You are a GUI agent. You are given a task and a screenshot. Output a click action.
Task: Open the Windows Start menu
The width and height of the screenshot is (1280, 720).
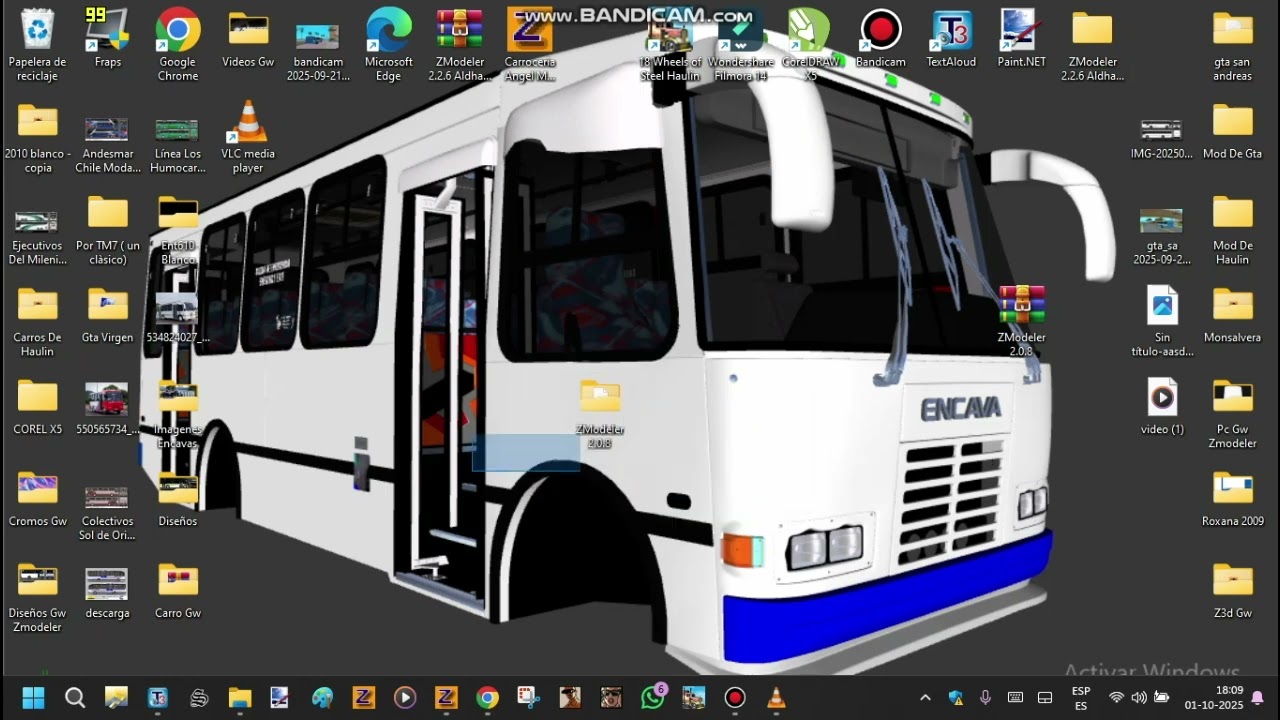[x=33, y=697]
